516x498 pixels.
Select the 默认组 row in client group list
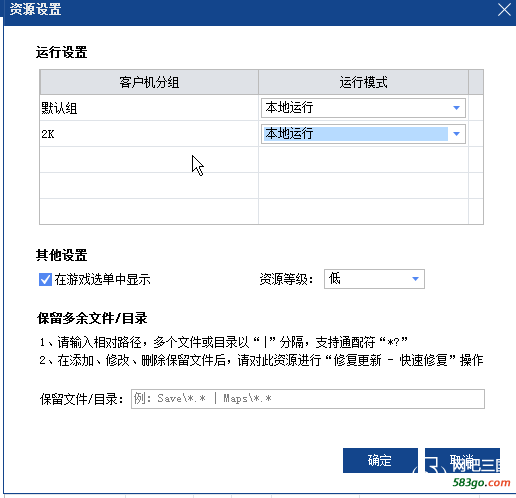coord(149,108)
